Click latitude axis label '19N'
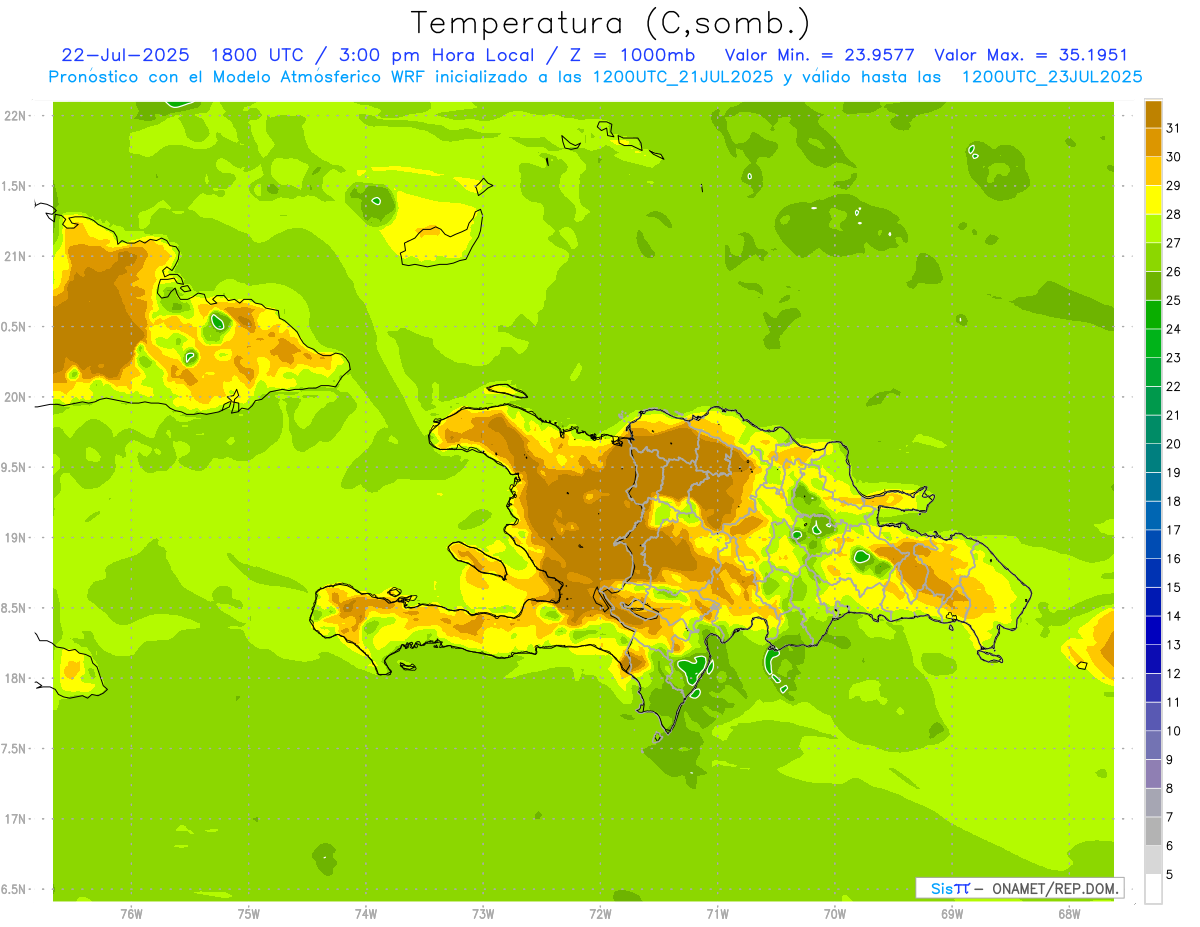 [15, 538]
